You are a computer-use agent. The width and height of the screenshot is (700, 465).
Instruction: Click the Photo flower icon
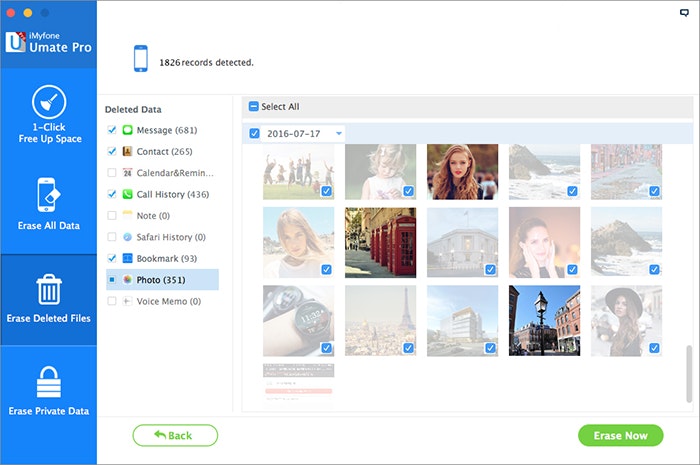tap(127, 280)
